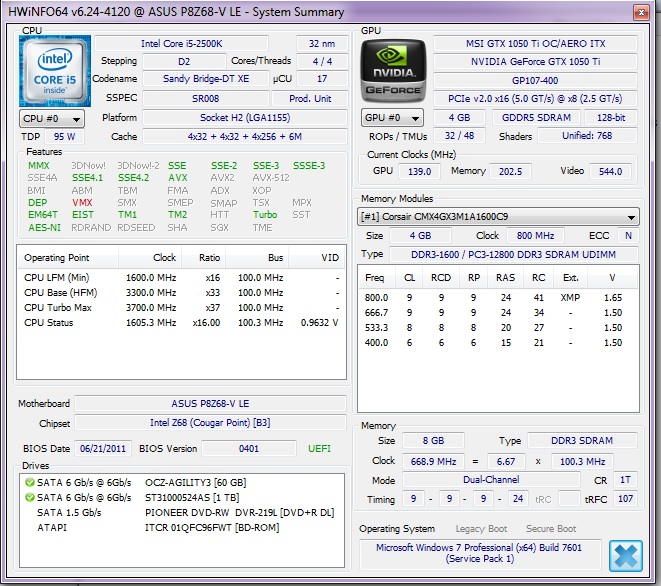This screenshot has height=586, width=661.
Task: Click the Windows 7 Professional OS info box
Action: pyautogui.click(x=480, y=554)
